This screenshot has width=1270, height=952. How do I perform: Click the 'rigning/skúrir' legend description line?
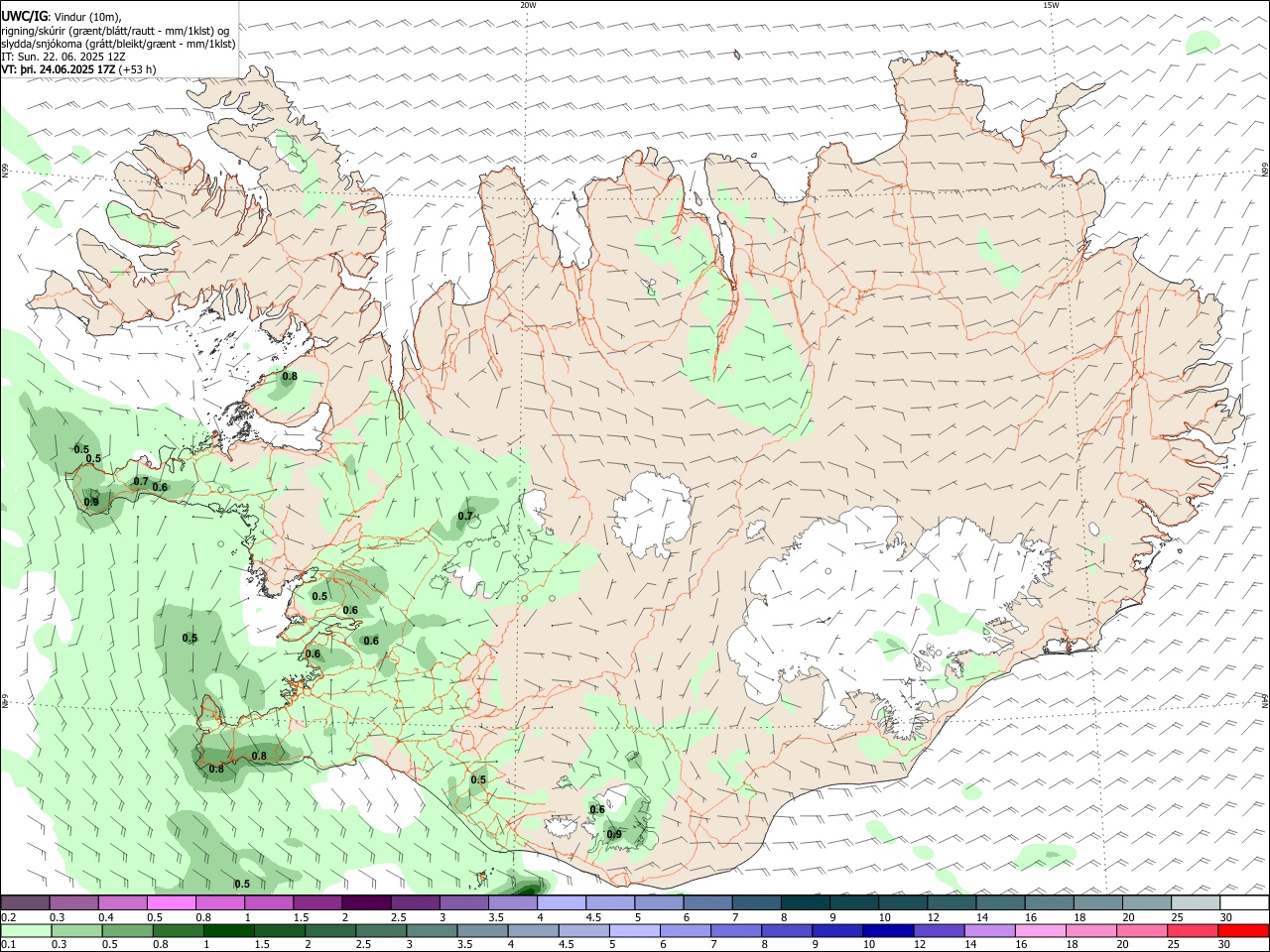coord(116,31)
